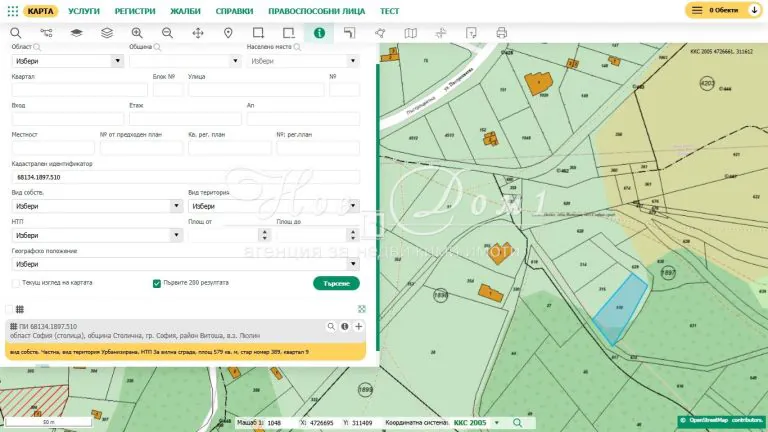Click the printer icon in toolbar

[x=502, y=33]
